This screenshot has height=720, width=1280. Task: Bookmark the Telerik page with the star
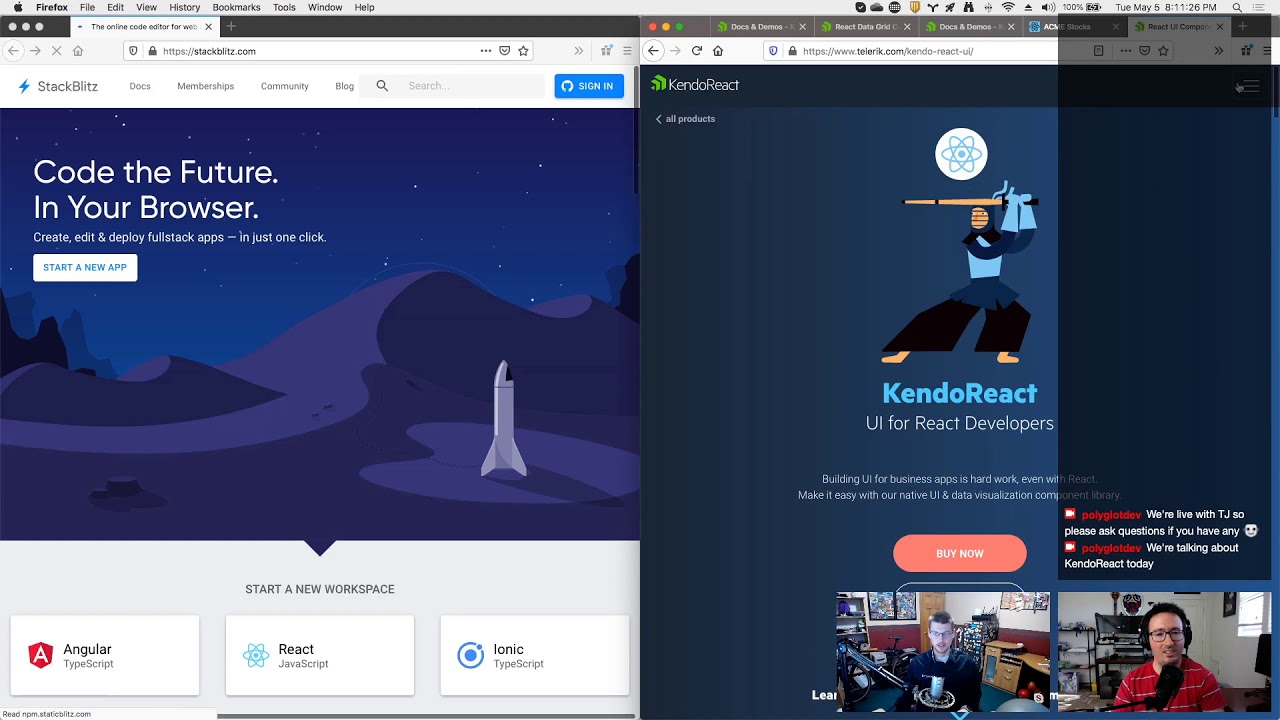click(x=1163, y=51)
